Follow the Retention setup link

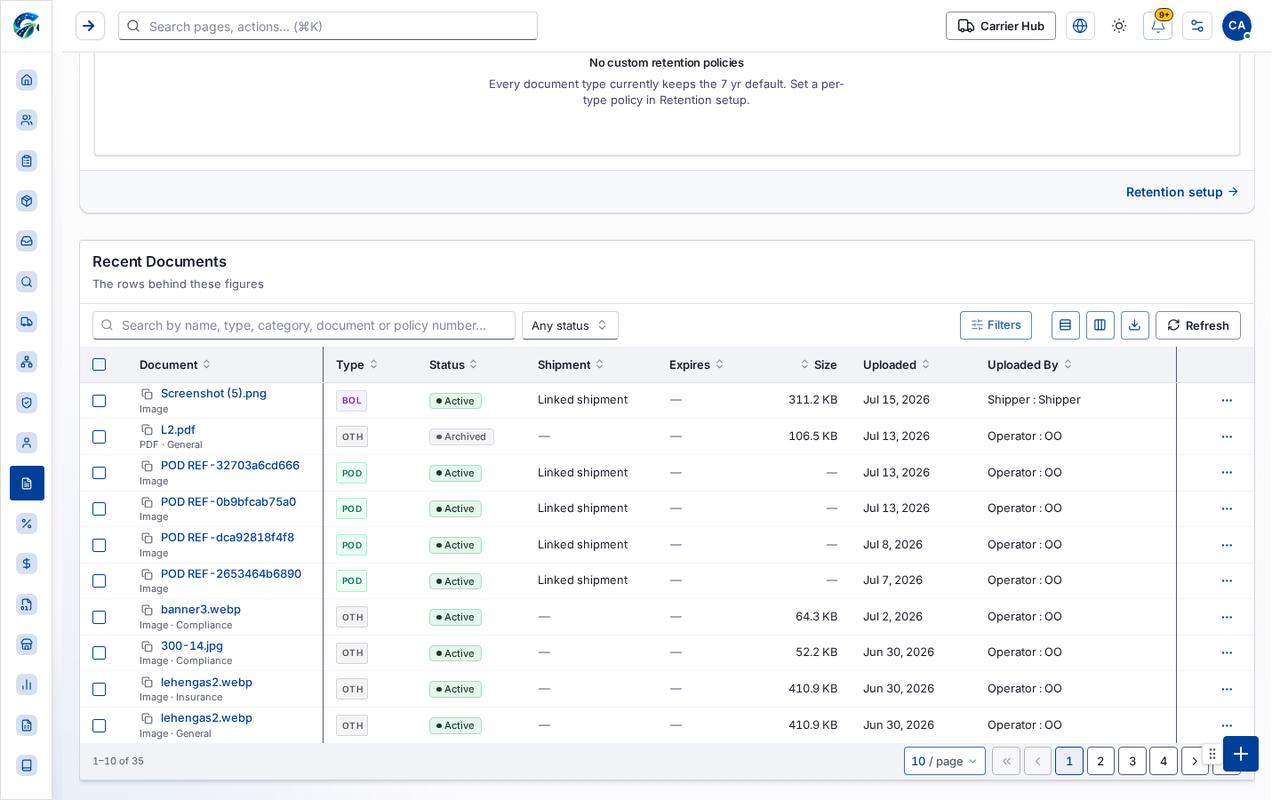[1182, 192]
